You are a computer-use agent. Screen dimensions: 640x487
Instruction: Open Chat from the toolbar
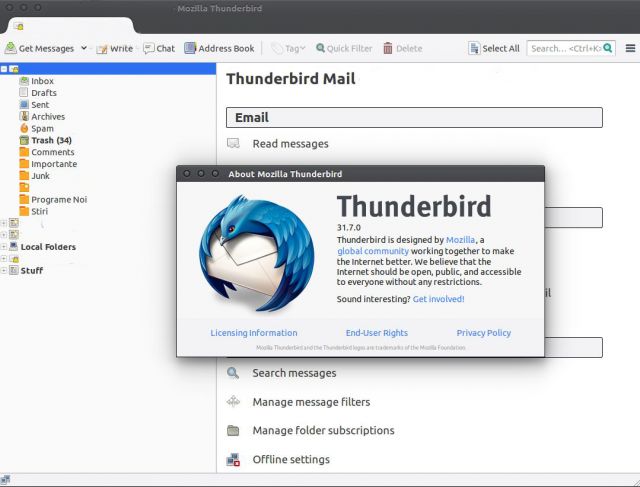click(x=159, y=48)
